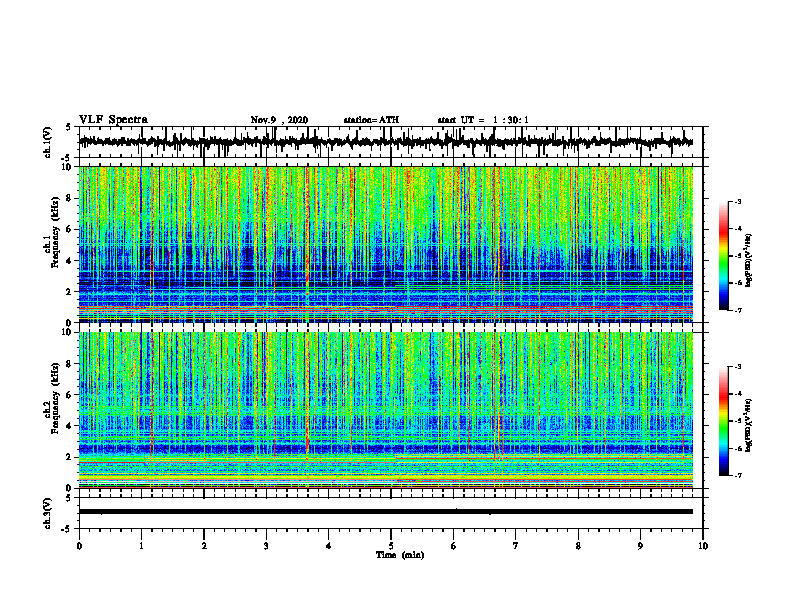792x612 pixels.
Task: Click the "ch.3(V)" axis label
Action: [47, 513]
